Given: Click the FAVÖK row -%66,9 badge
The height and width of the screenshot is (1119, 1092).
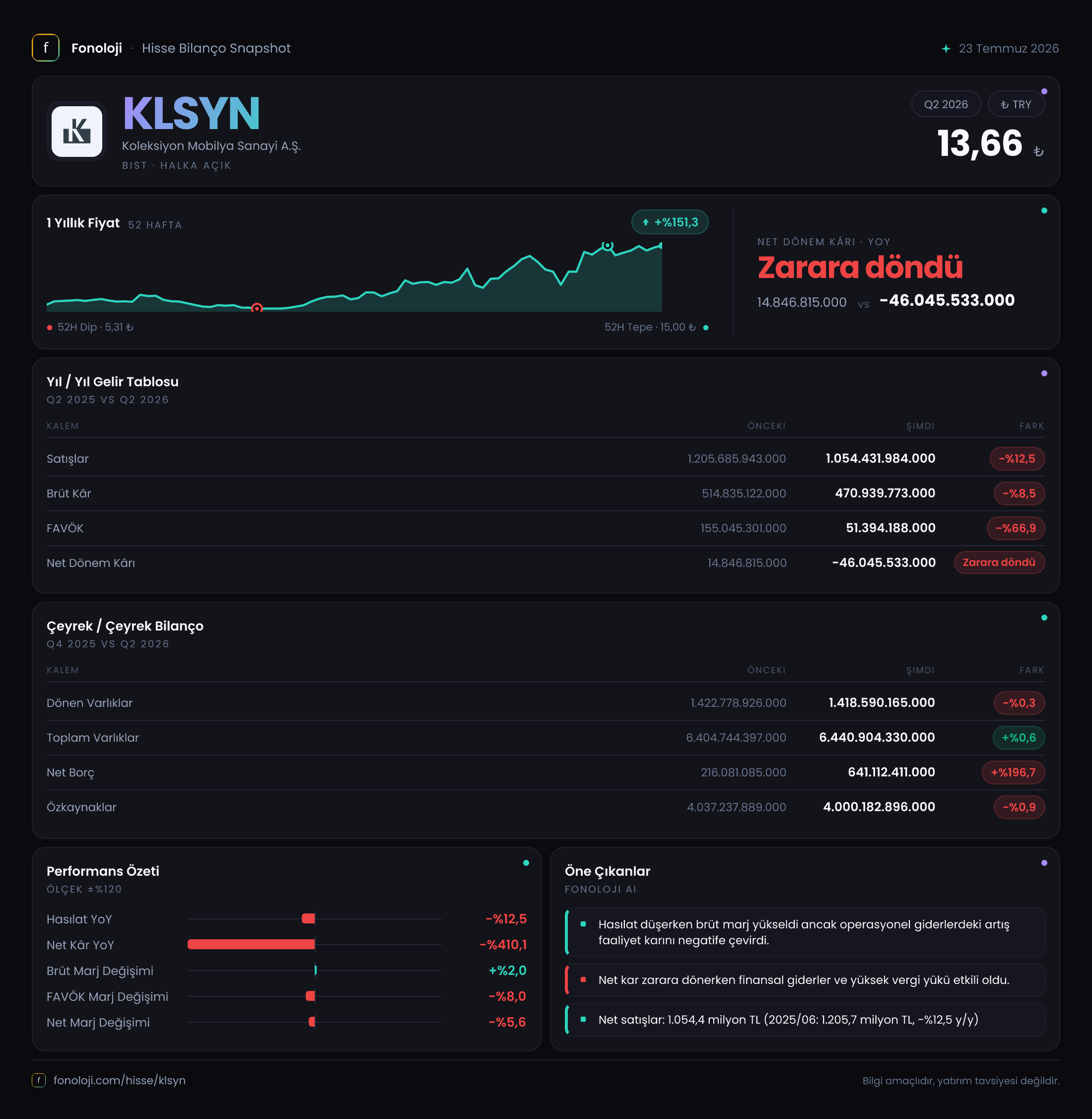Looking at the screenshot, I should coord(1016,528).
